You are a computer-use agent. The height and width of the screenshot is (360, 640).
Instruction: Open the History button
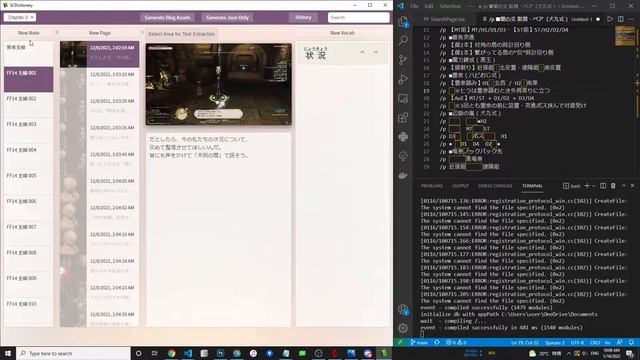(x=303, y=18)
